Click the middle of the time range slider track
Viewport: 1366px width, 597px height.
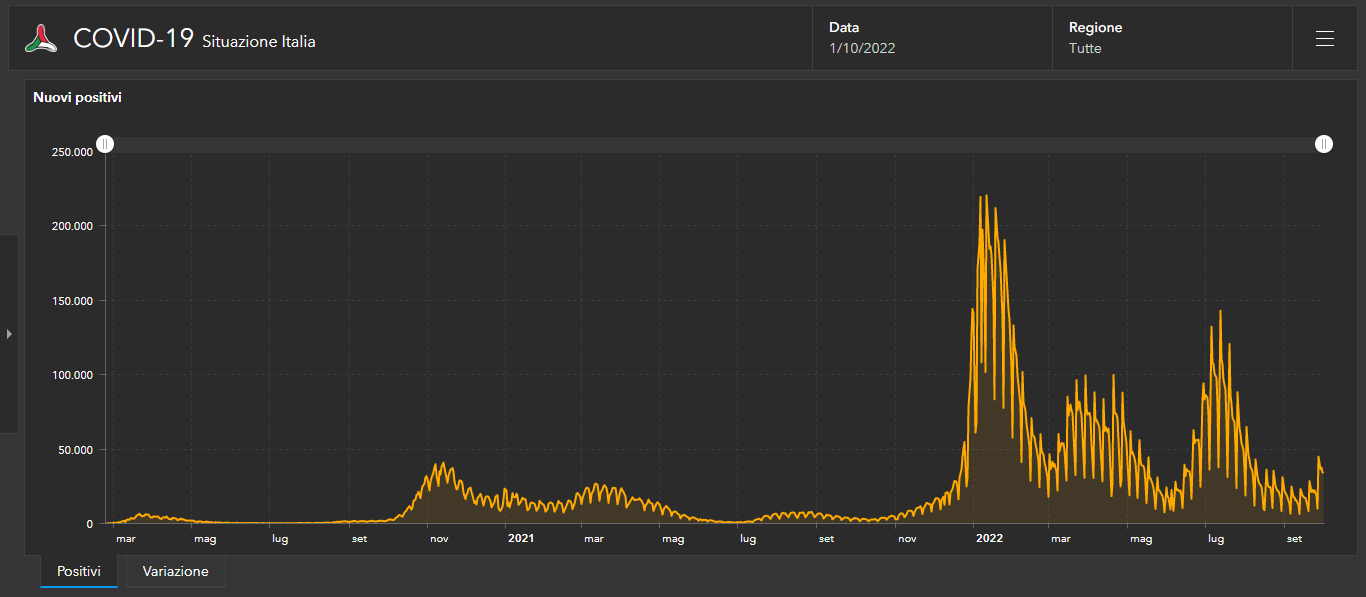pos(714,145)
